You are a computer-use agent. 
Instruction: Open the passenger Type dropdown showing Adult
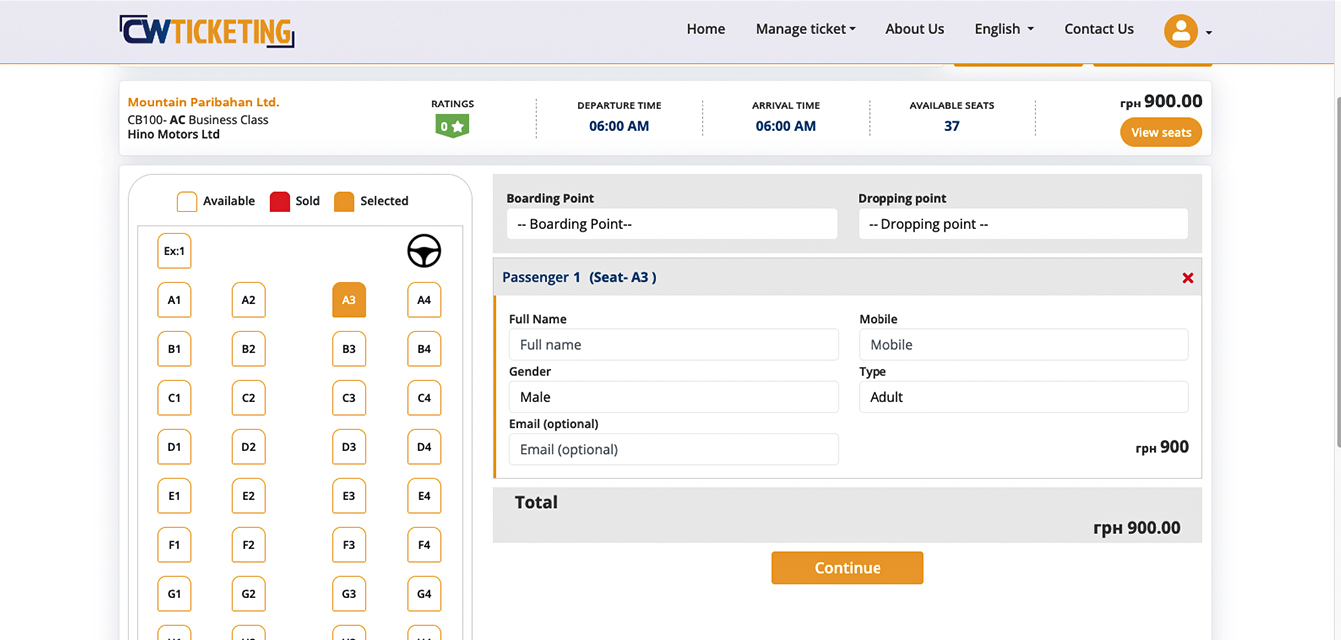[x=1022, y=396]
